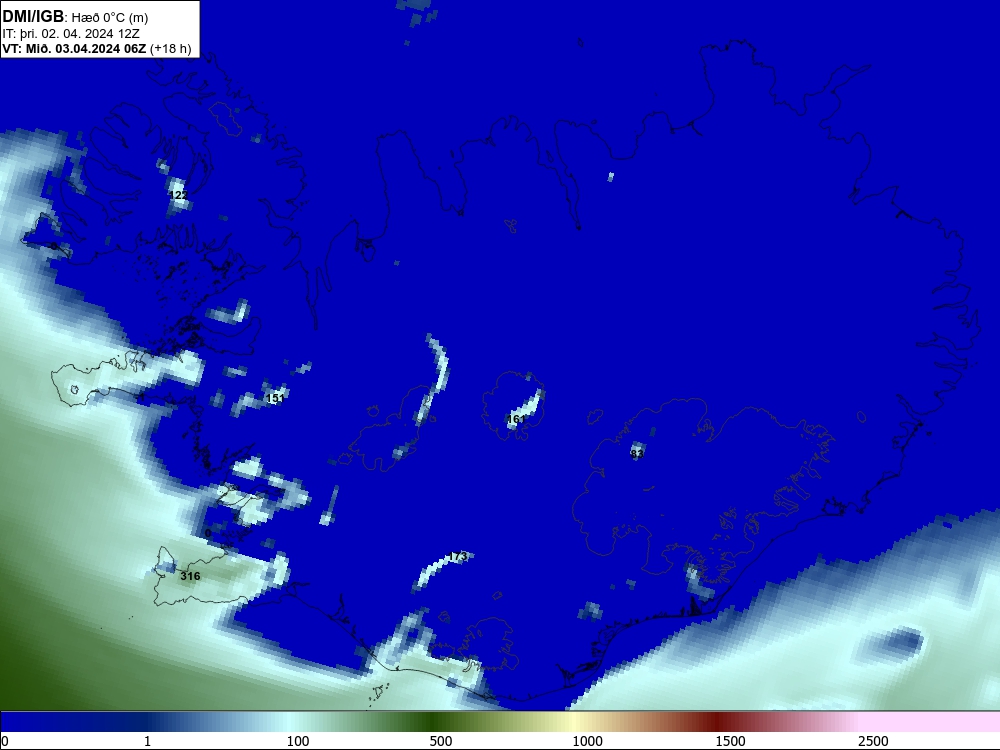Click the map value label 151
Viewport: 1000px width, 750px height.
click(x=275, y=398)
